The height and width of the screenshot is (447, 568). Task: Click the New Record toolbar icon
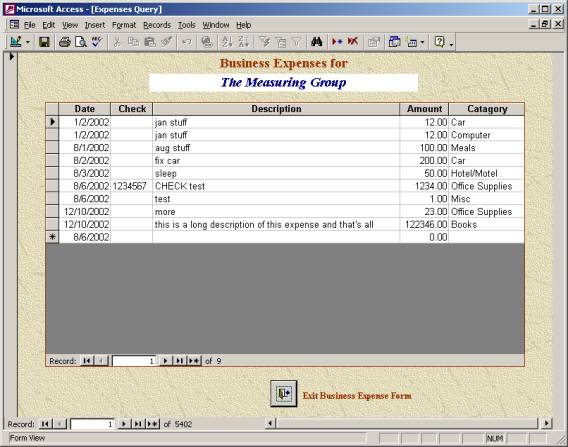(x=337, y=42)
